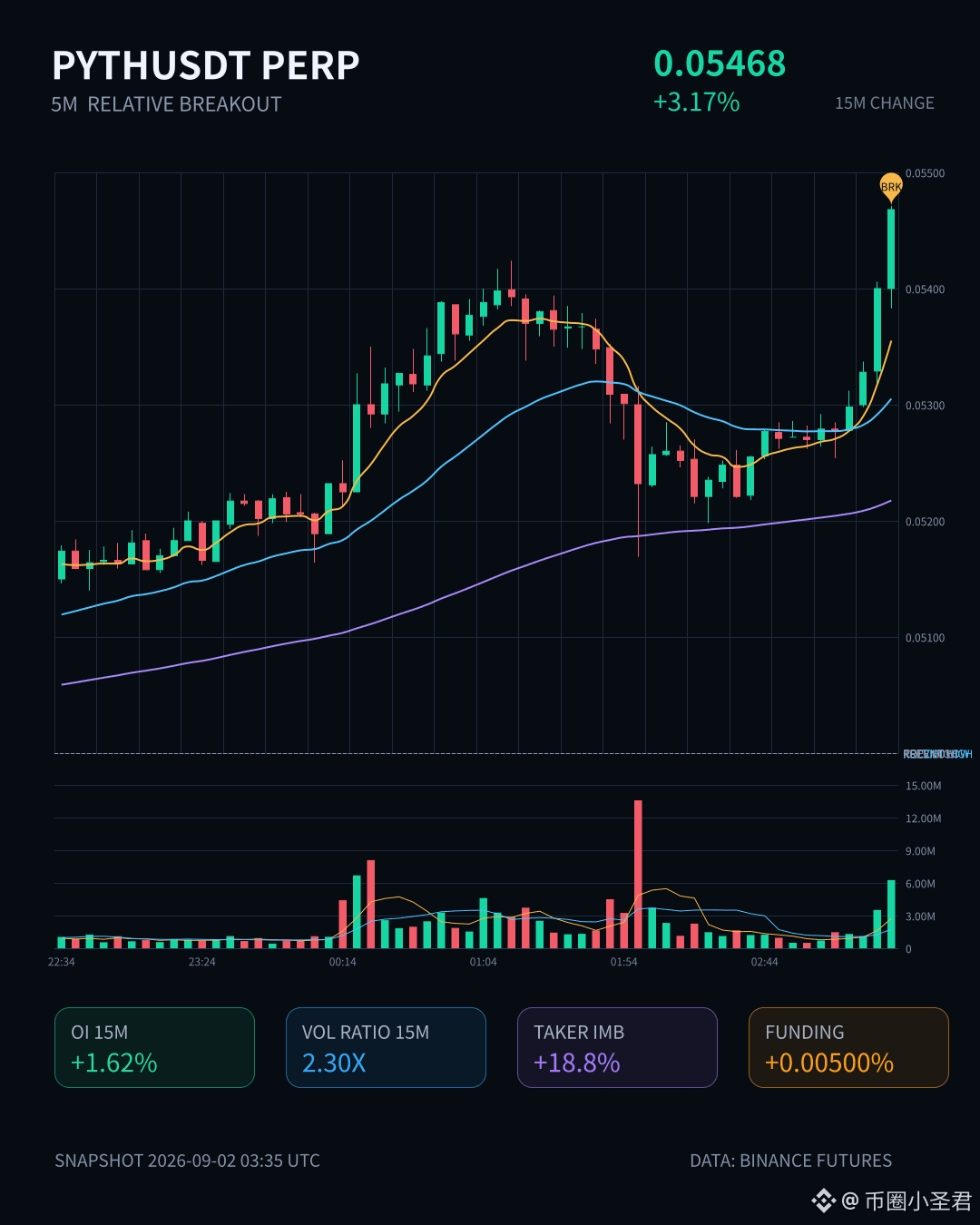
Task: Click the SNAPSHOT timestamp text
Action: click(187, 1161)
